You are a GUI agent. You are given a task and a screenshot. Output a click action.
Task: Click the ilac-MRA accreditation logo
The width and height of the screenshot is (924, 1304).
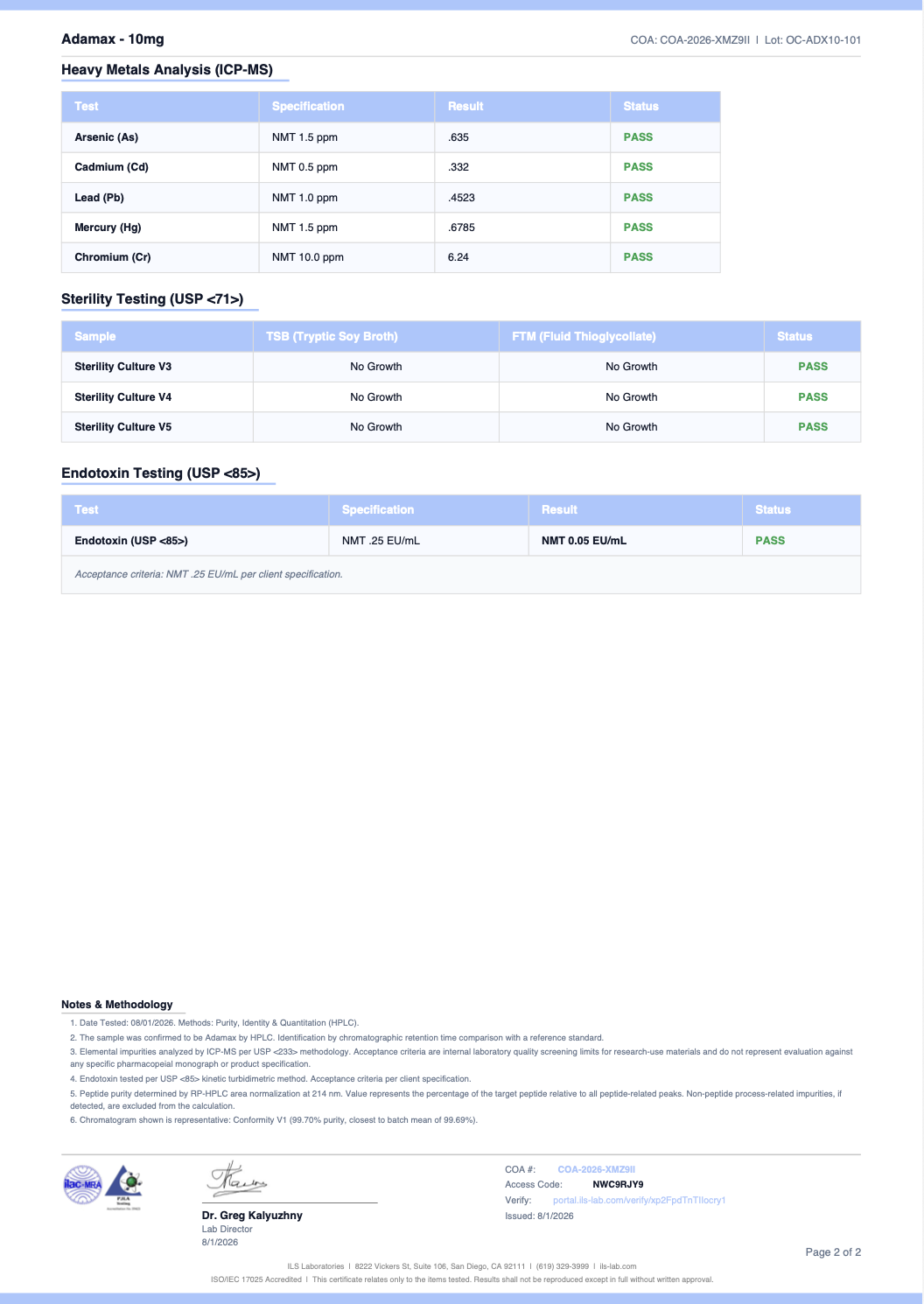pos(83,1184)
